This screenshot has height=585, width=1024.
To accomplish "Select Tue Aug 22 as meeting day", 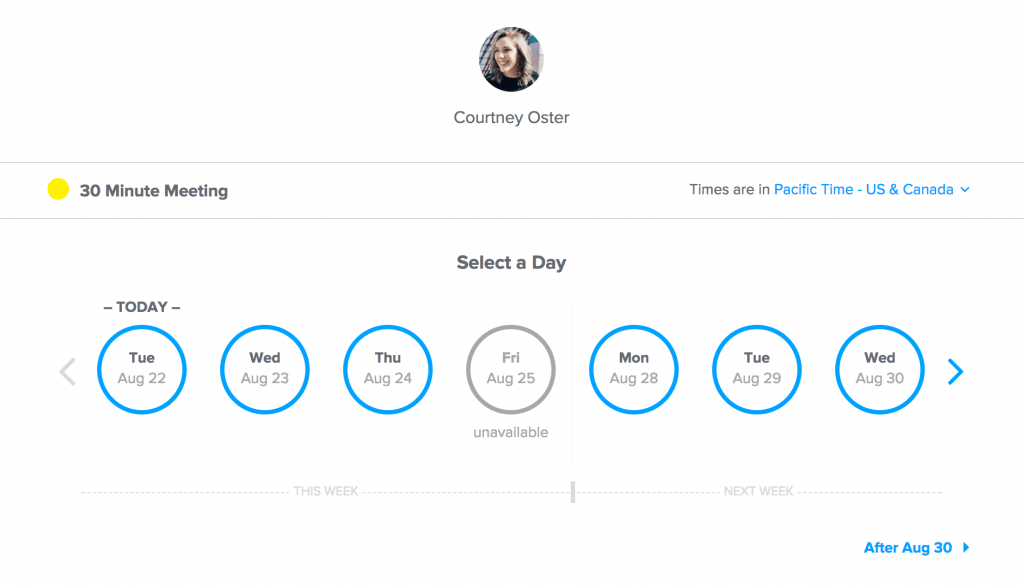I will pos(141,369).
